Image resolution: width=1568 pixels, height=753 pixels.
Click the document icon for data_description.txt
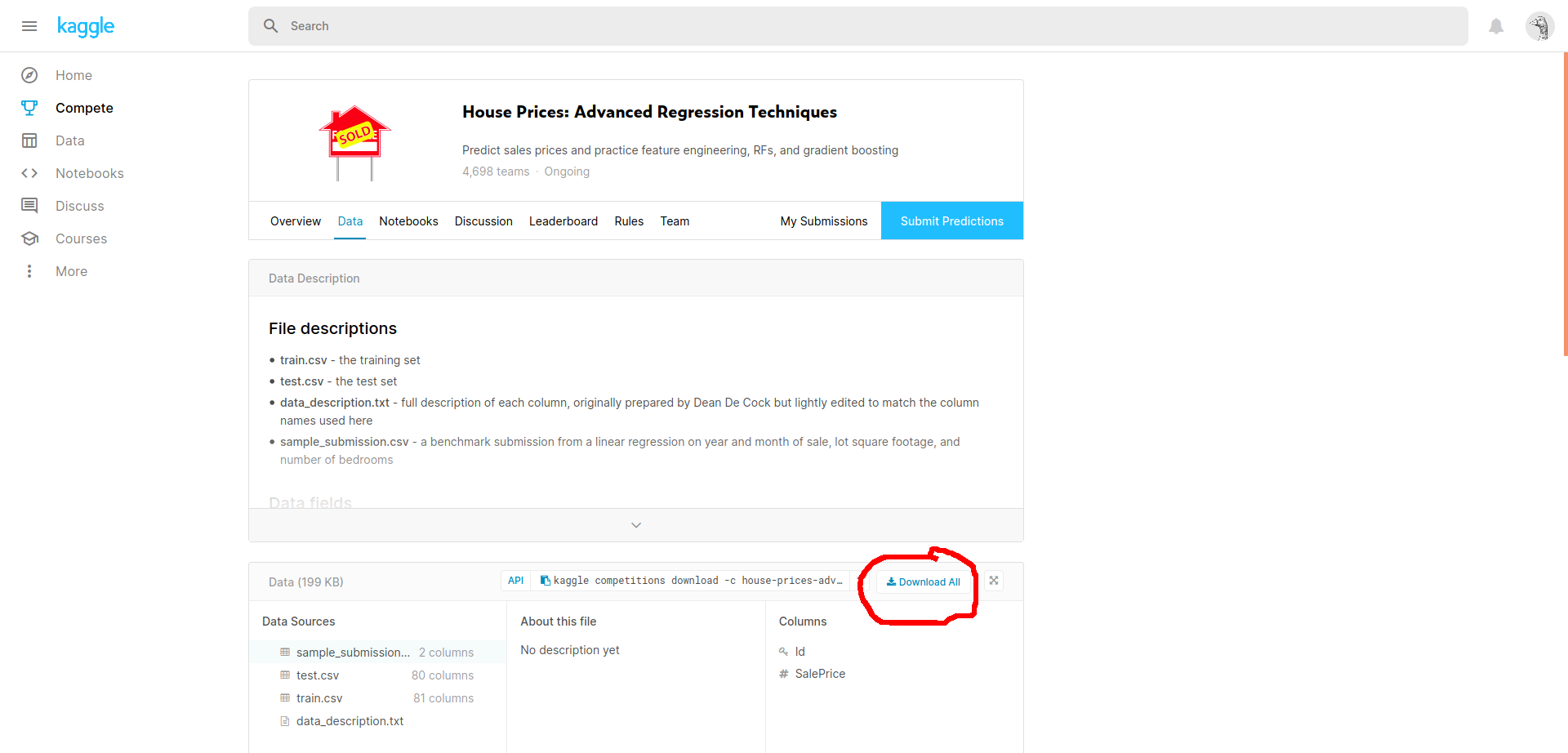285,721
